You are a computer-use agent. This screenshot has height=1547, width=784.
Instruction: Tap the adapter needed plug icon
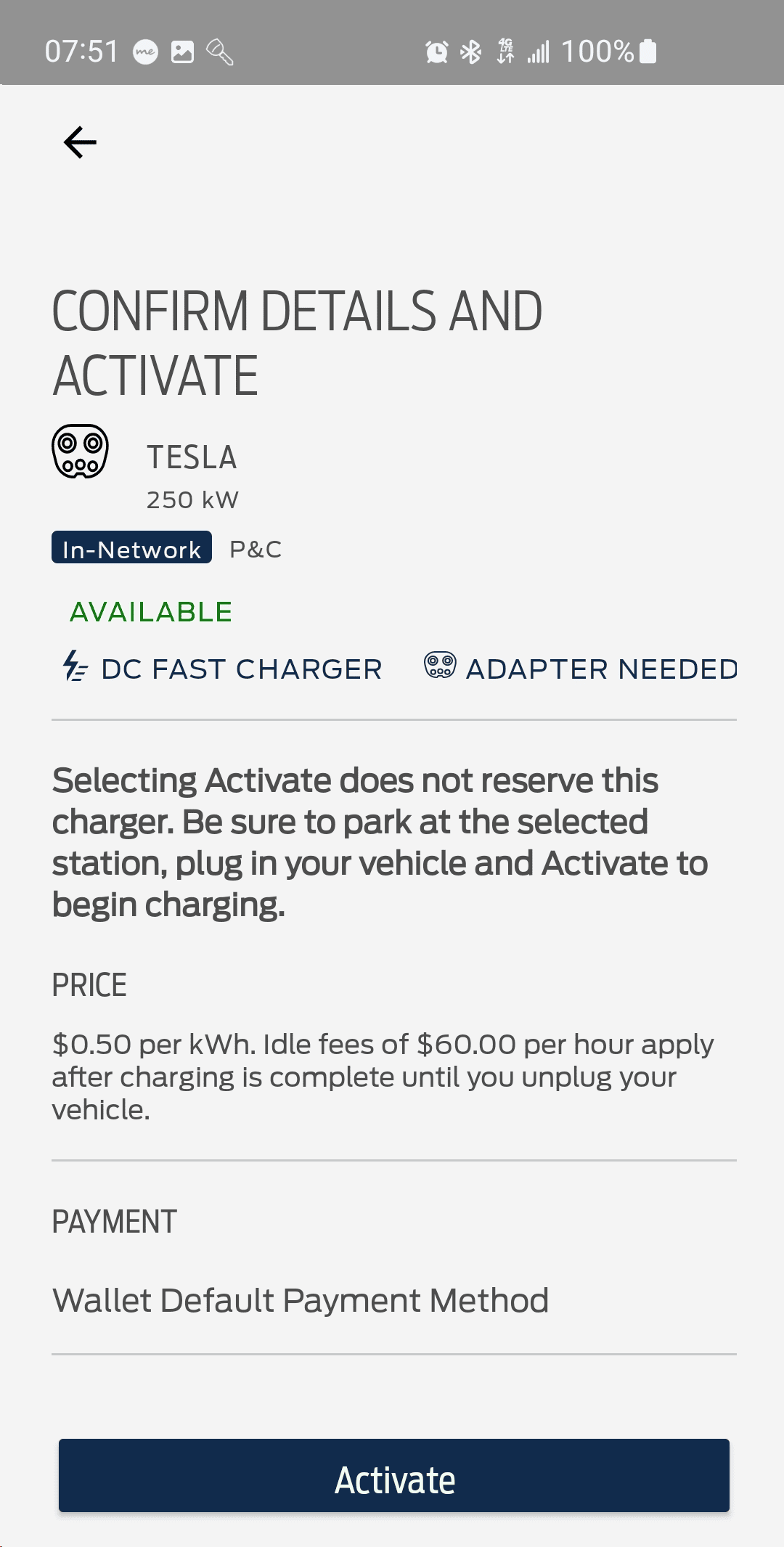pyautogui.click(x=440, y=665)
